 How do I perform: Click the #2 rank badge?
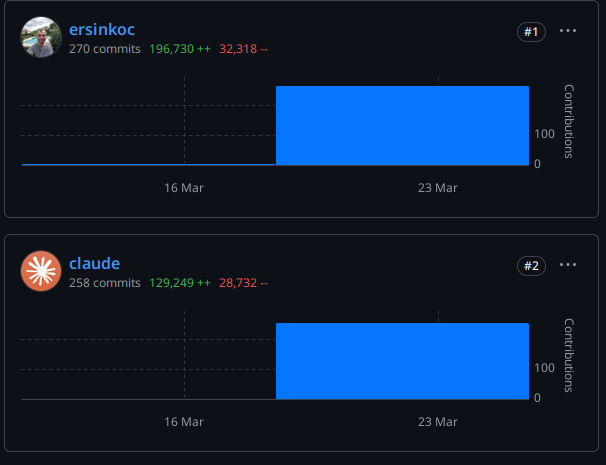(x=531, y=266)
